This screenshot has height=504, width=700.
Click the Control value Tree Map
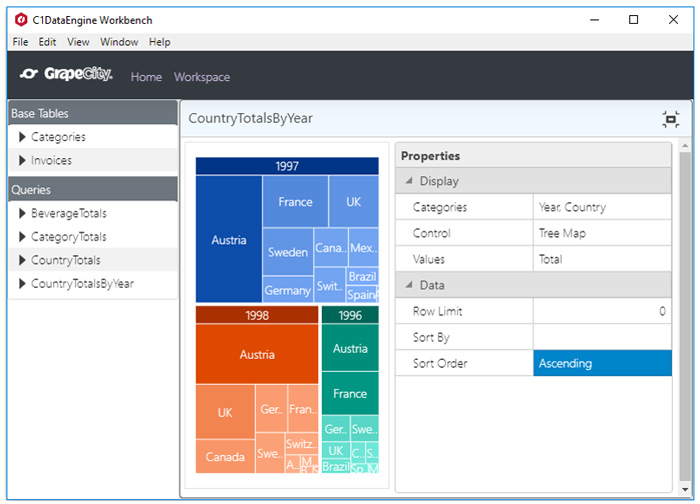click(602, 233)
